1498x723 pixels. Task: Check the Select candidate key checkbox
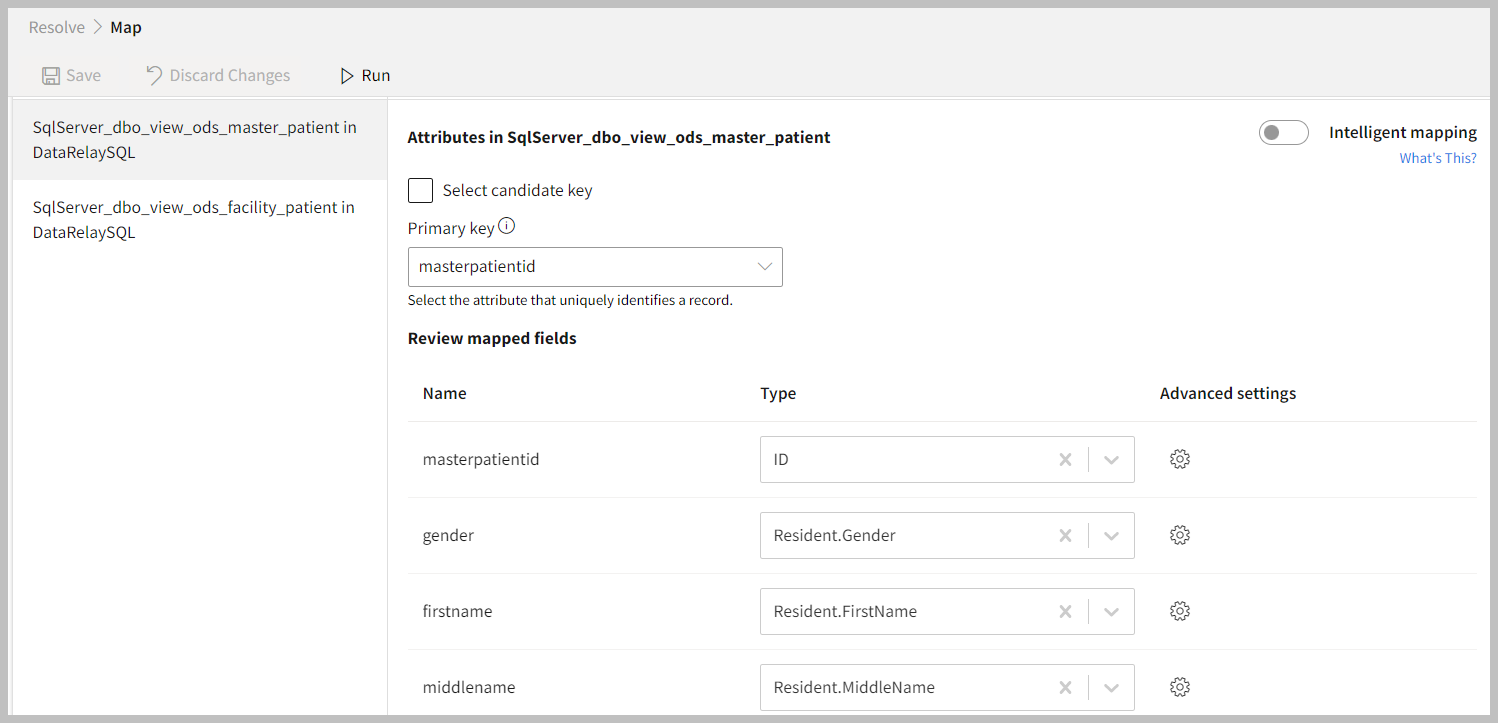tap(421, 190)
